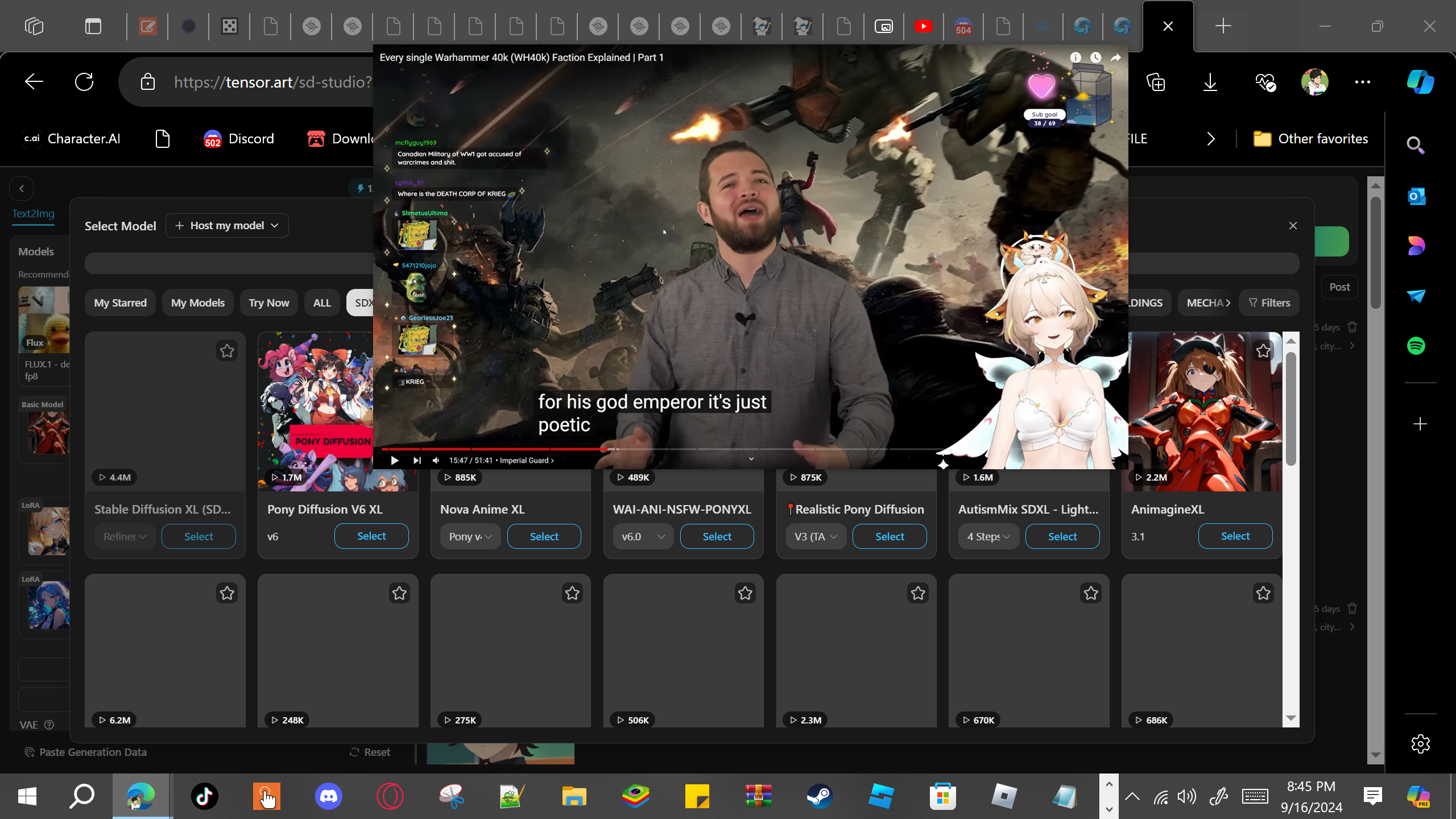The image size is (1456, 819).
Task: Switch to My Starred tab
Action: 120,303
